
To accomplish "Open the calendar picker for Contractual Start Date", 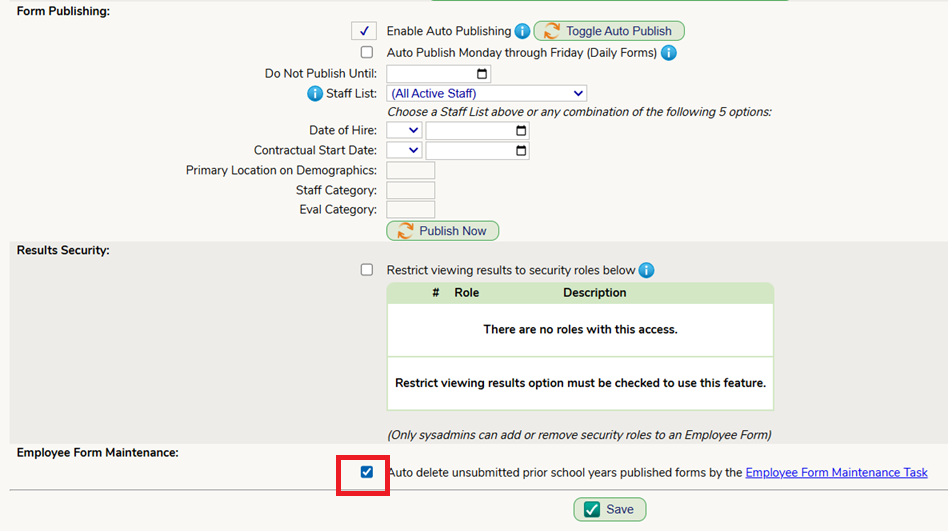I will pyautogui.click(x=521, y=150).
